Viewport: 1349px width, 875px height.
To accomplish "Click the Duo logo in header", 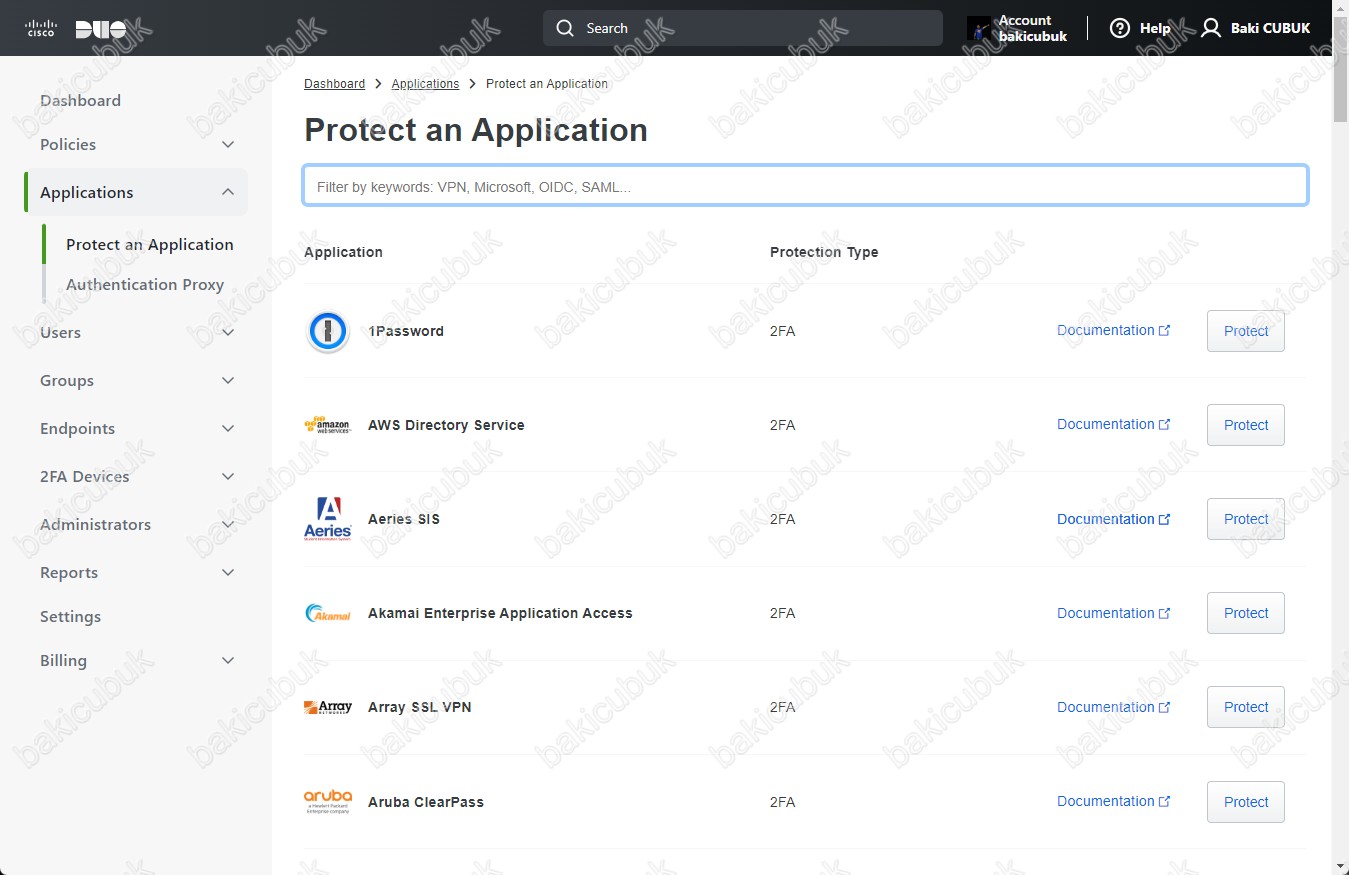I will [x=101, y=28].
